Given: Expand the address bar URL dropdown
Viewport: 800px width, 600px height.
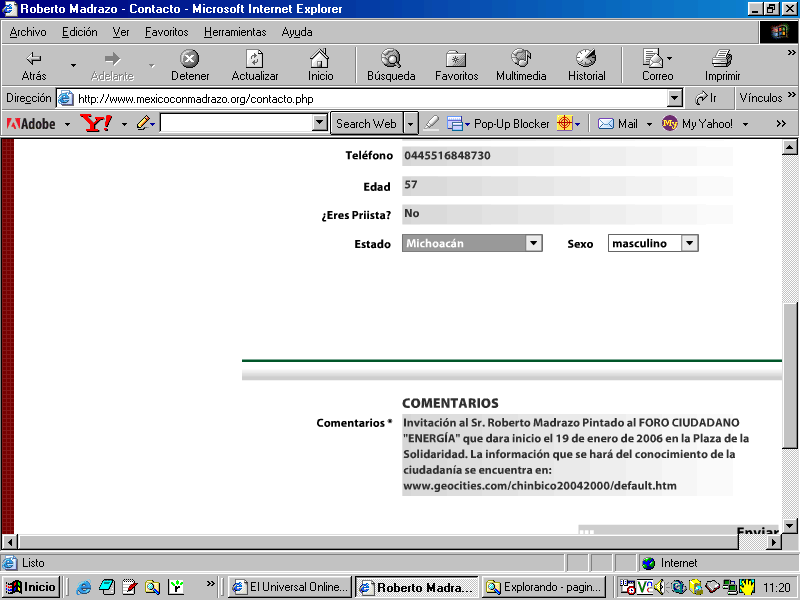Looking at the screenshot, I should click(674, 98).
